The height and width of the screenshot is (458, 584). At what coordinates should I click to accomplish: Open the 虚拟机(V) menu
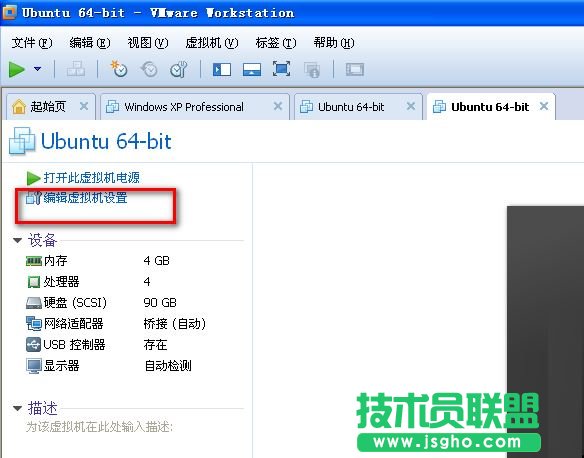212,43
